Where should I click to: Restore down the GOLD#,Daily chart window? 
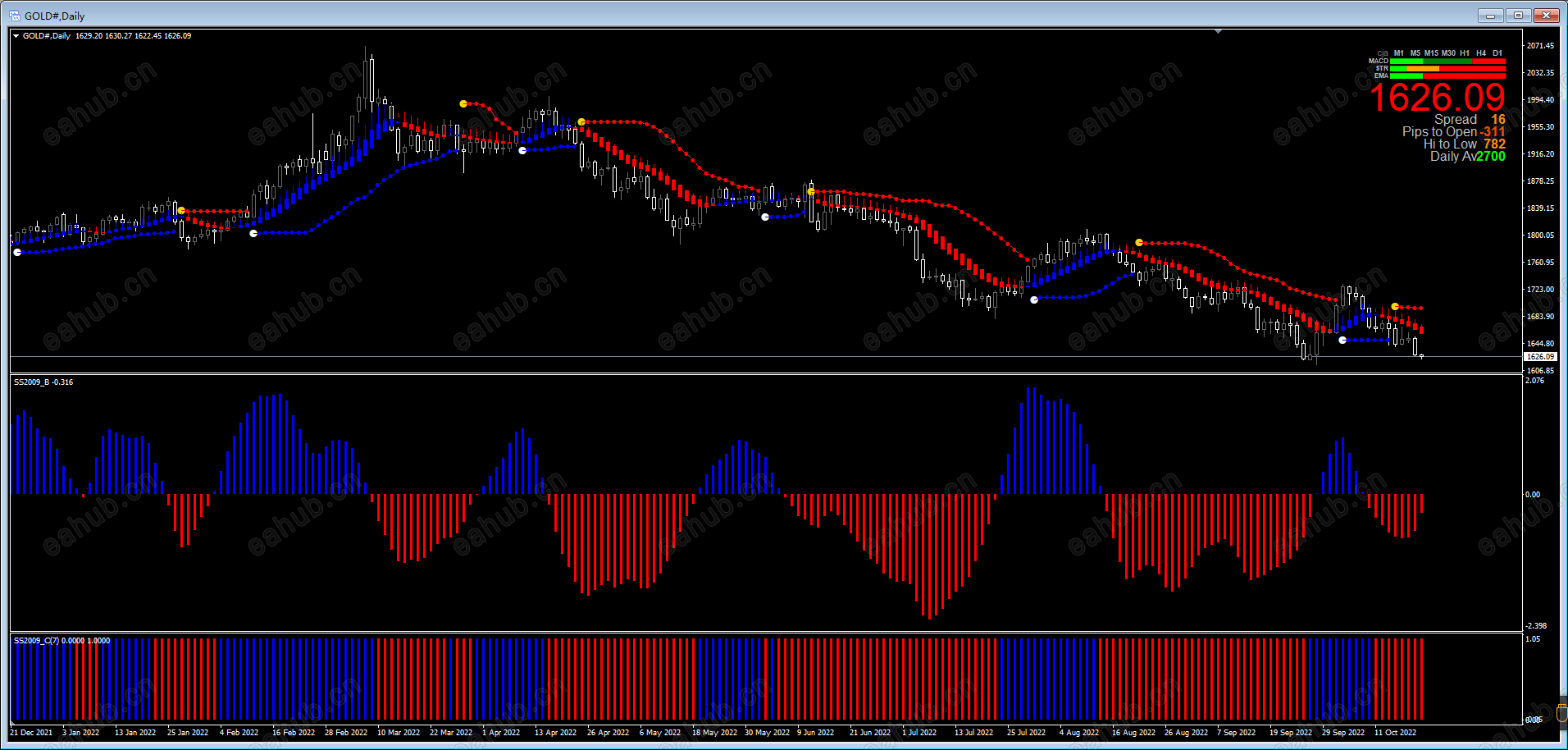(1518, 16)
